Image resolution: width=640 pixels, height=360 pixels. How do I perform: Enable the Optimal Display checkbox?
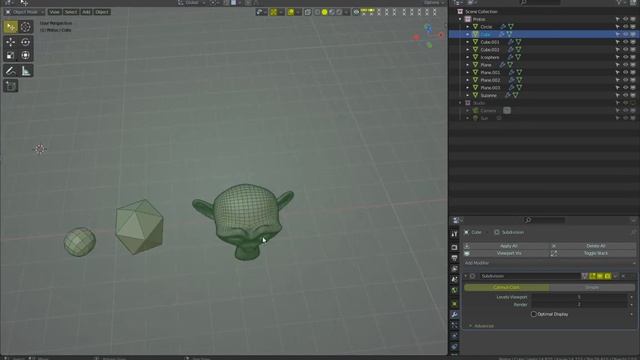click(533, 314)
